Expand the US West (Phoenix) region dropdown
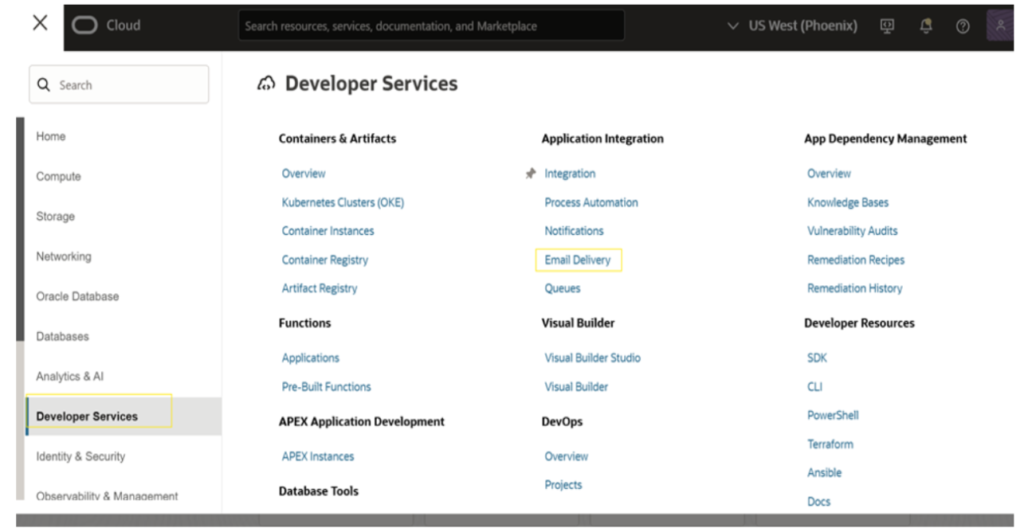 [792, 26]
